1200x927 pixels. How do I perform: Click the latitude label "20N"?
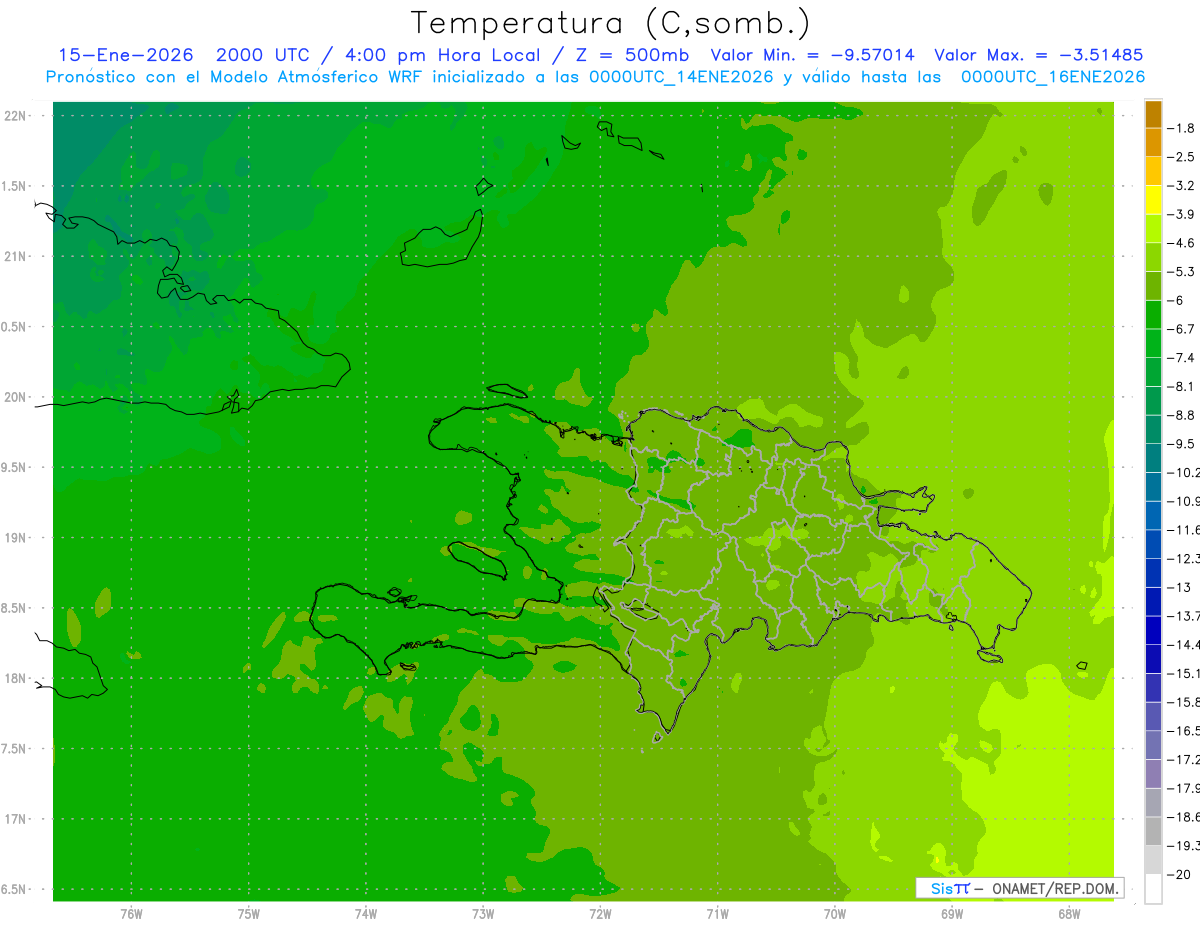pyautogui.click(x=16, y=398)
